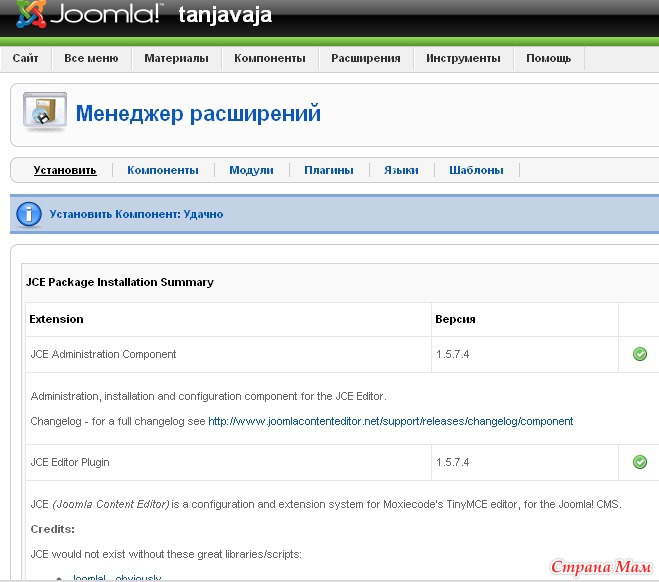Click version 1.5.7.4 of Editor Plugin
The height and width of the screenshot is (582, 659).
coord(452,462)
